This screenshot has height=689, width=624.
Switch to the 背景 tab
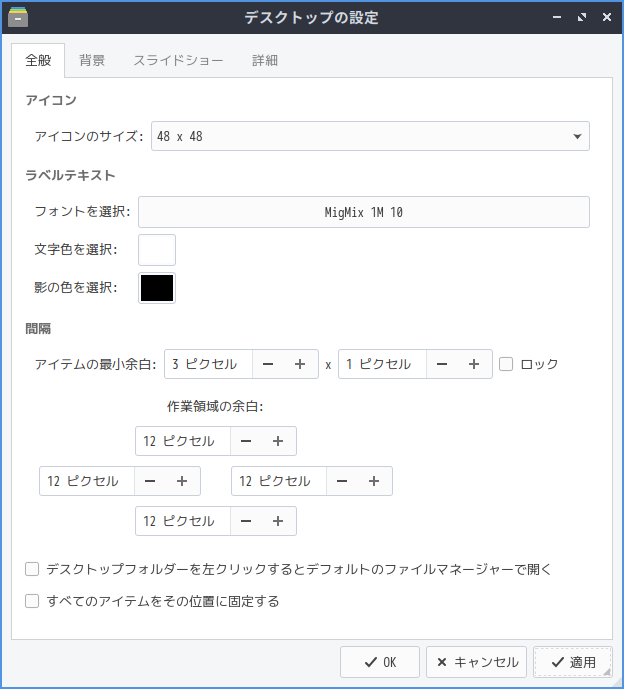pyautogui.click(x=92, y=60)
